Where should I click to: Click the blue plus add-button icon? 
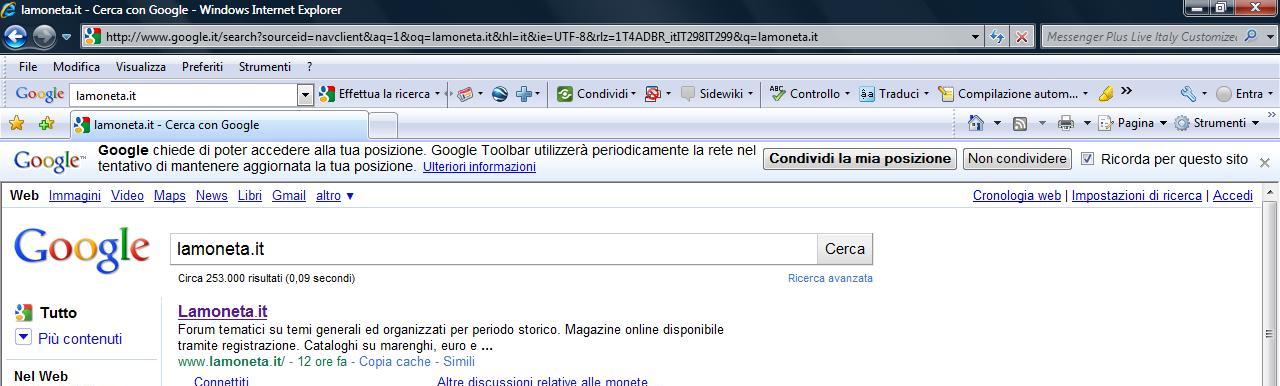click(524, 94)
